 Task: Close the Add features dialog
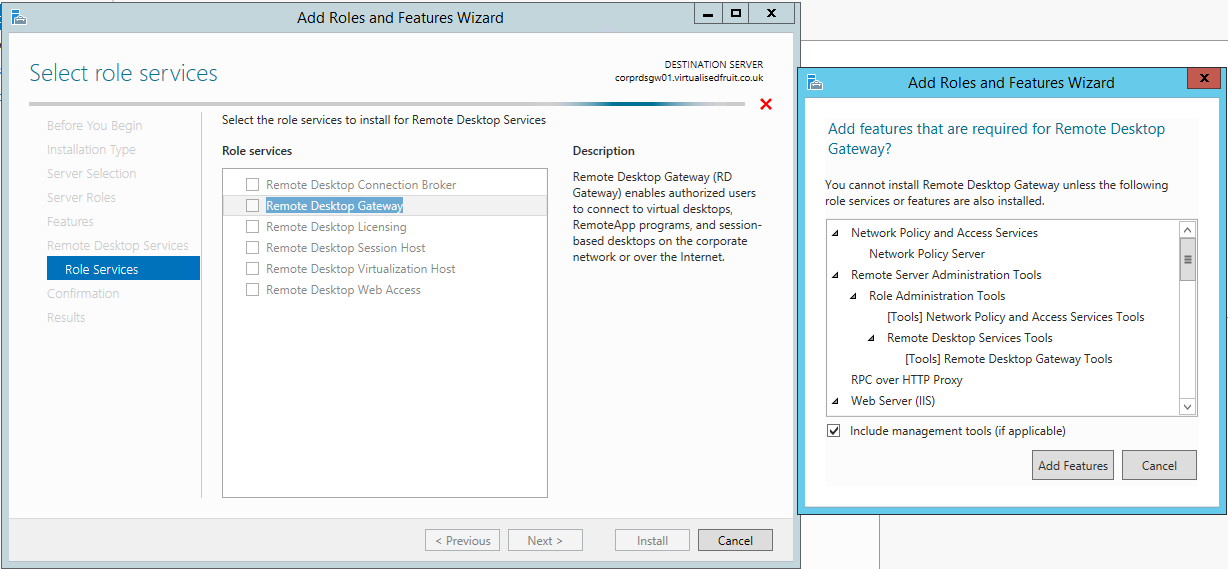(1201, 82)
